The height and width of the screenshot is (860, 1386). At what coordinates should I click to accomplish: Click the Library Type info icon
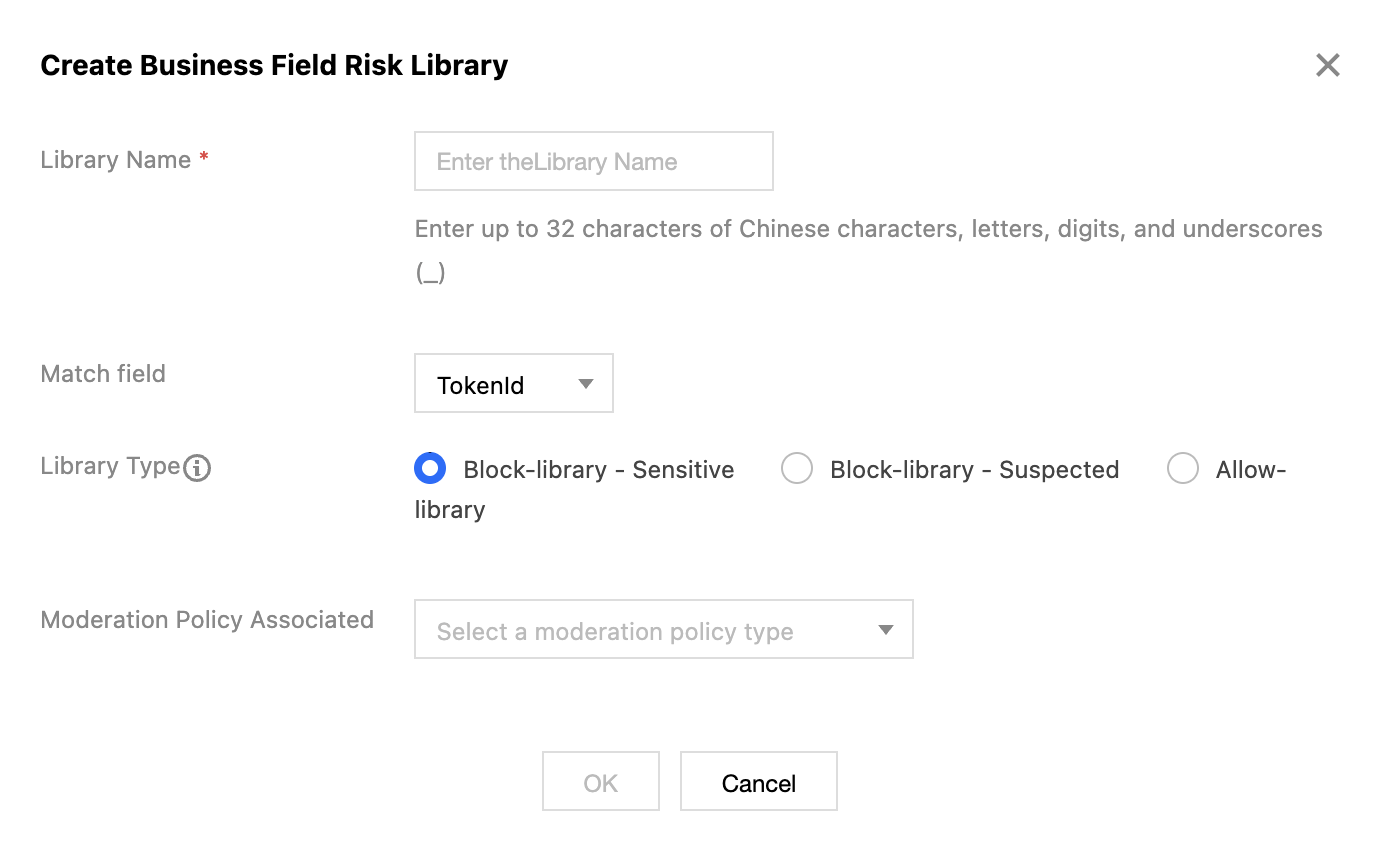pos(198,468)
